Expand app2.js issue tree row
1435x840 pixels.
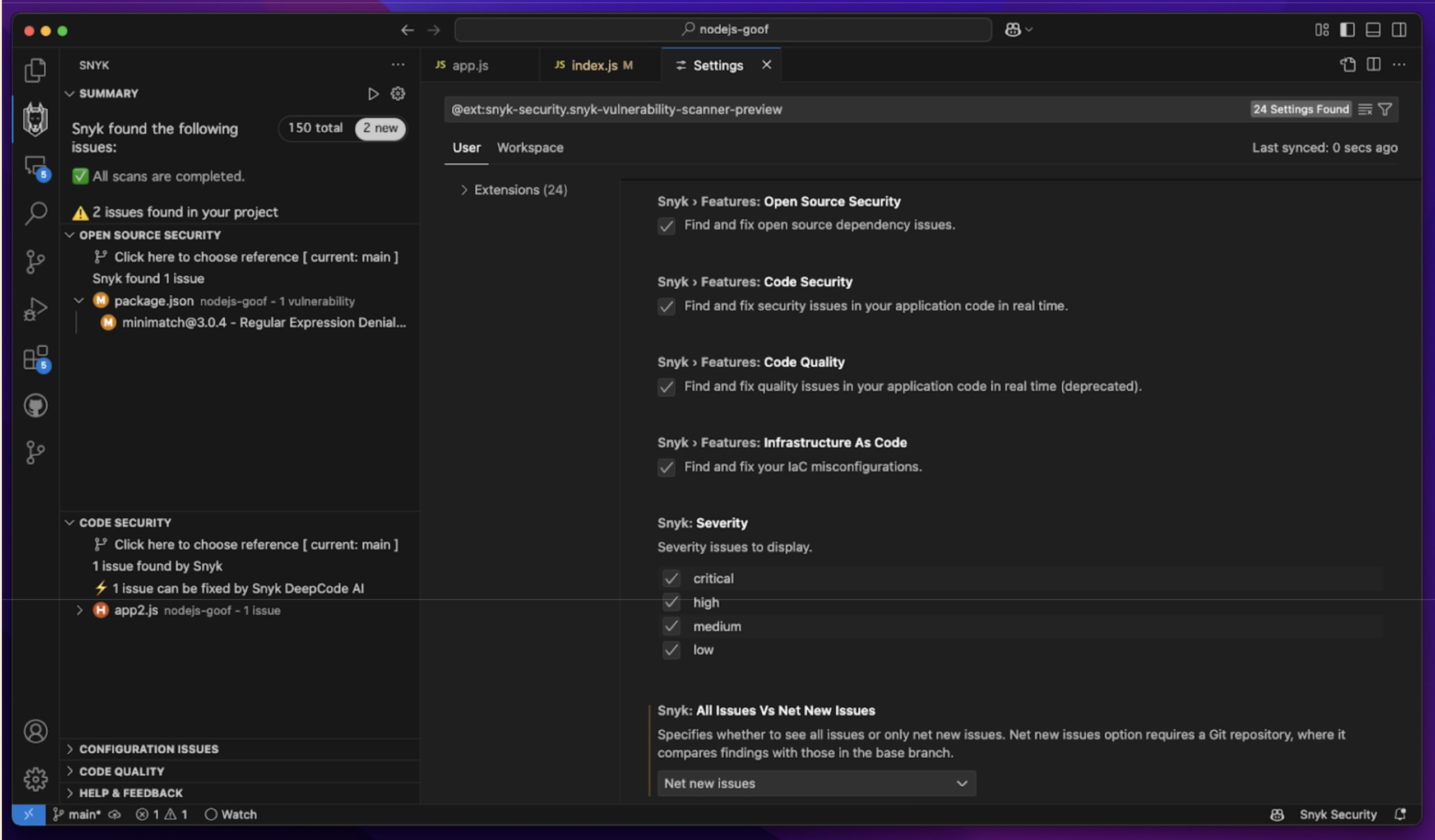80,611
